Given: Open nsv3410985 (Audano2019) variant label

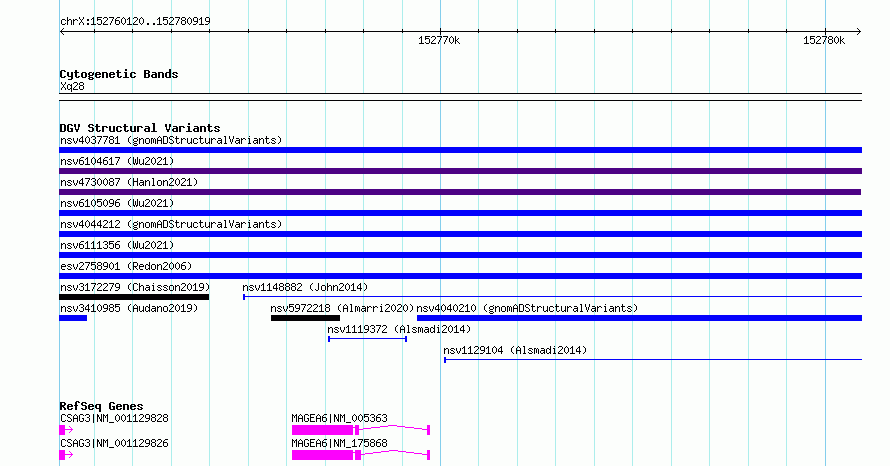Looking at the screenshot, I should [129, 308].
